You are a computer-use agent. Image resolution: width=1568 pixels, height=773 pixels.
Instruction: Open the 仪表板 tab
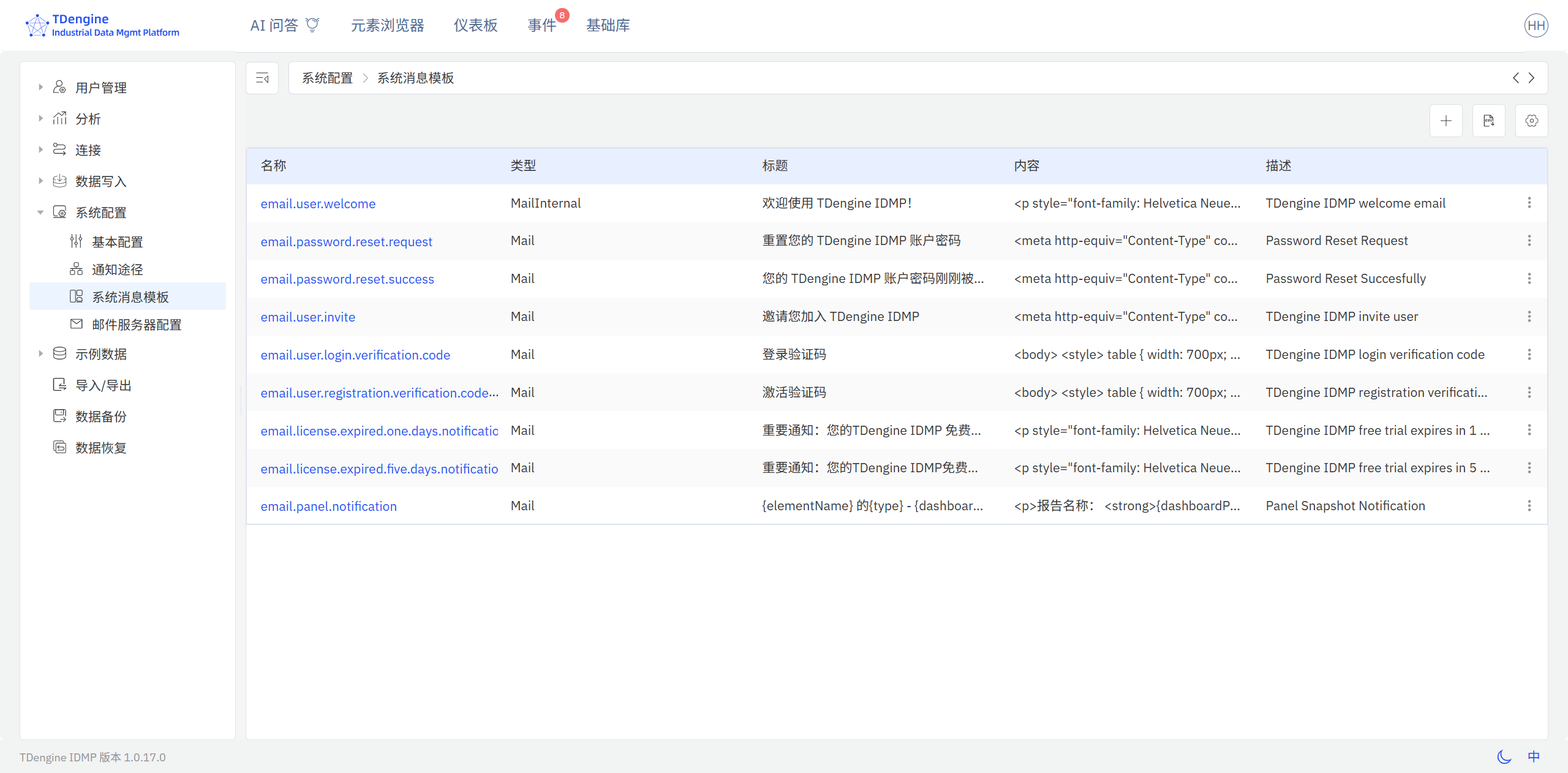point(475,25)
